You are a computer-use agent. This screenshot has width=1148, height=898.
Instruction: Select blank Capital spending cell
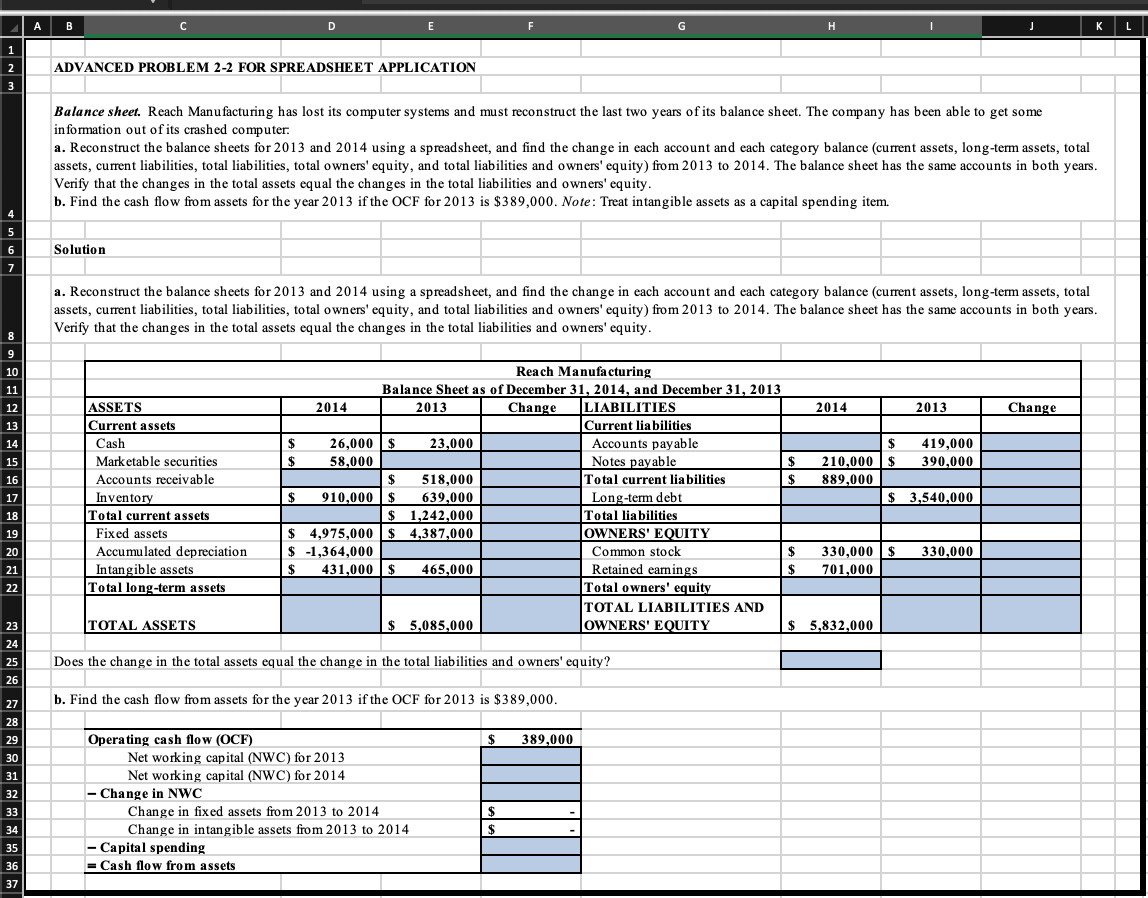(x=531, y=847)
